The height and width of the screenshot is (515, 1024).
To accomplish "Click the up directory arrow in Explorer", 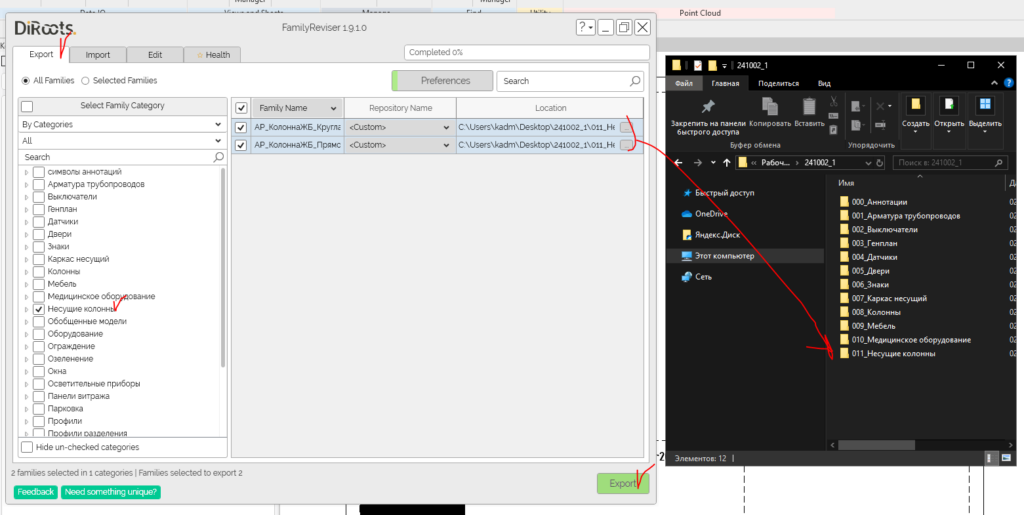I will tap(726, 162).
